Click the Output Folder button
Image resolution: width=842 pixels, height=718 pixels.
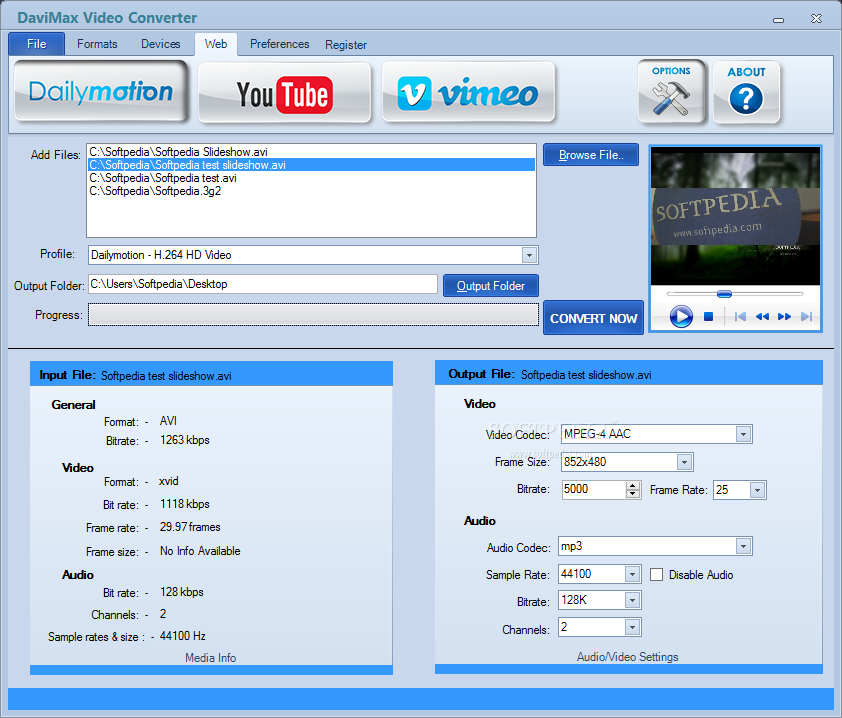pos(491,286)
